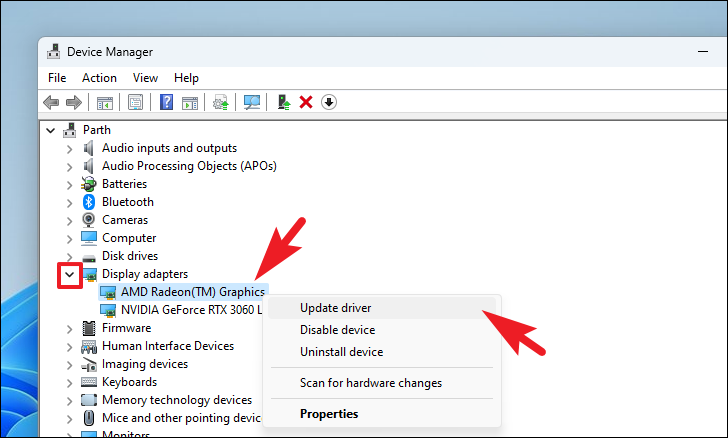Click the Parth computer root icon
Image resolution: width=728 pixels, height=438 pixels.
[x=70, y=130]
